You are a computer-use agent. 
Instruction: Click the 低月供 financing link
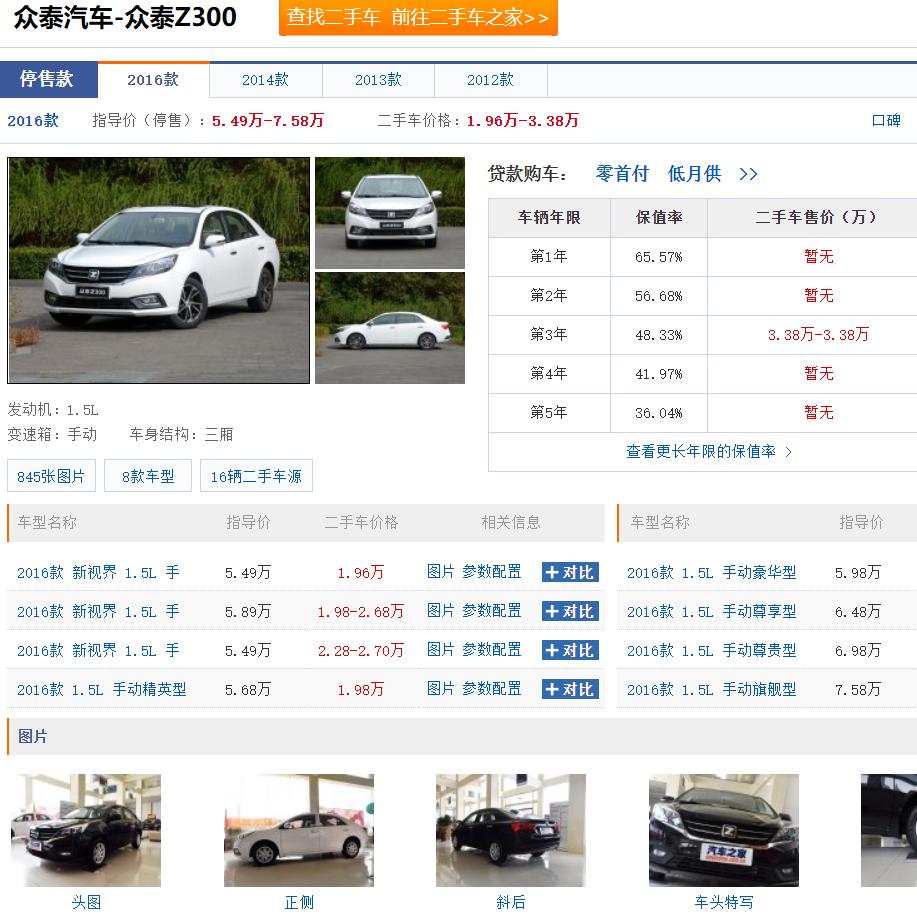(x=692, y=173)
